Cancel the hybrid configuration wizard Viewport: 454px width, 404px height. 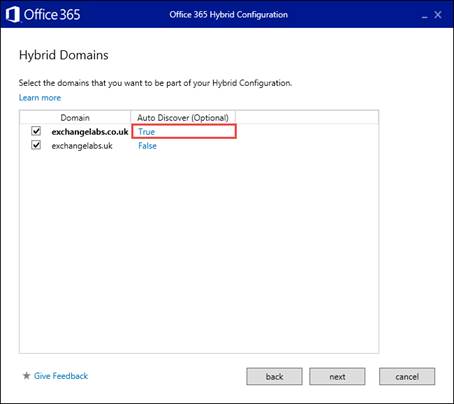click(407, 377)
